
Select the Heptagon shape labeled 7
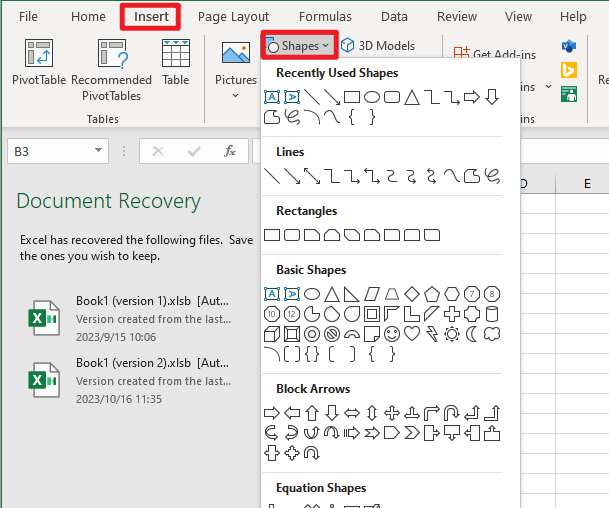tap(472, 294)
